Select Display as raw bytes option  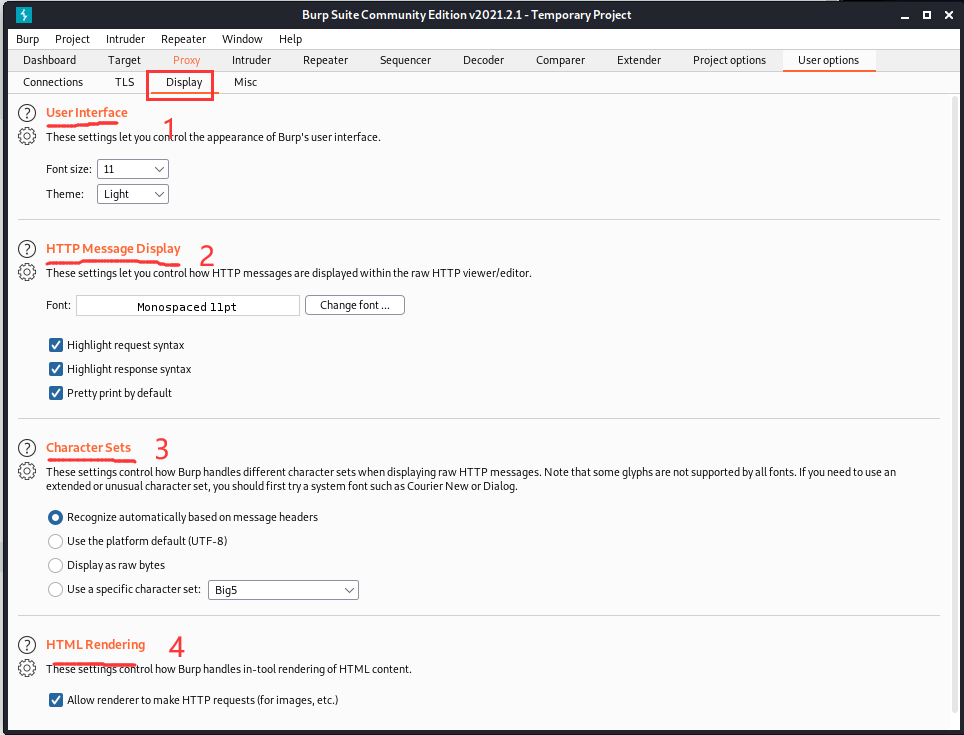(x=55, y=565)
